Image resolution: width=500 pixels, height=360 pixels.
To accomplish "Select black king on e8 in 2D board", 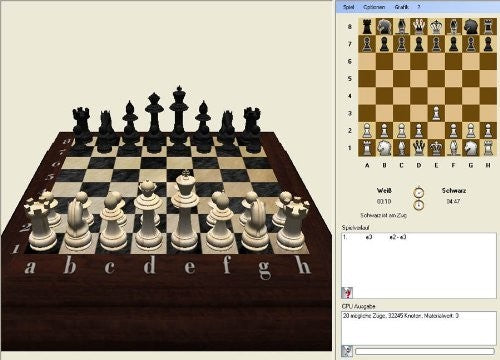I will coord(436,27).
